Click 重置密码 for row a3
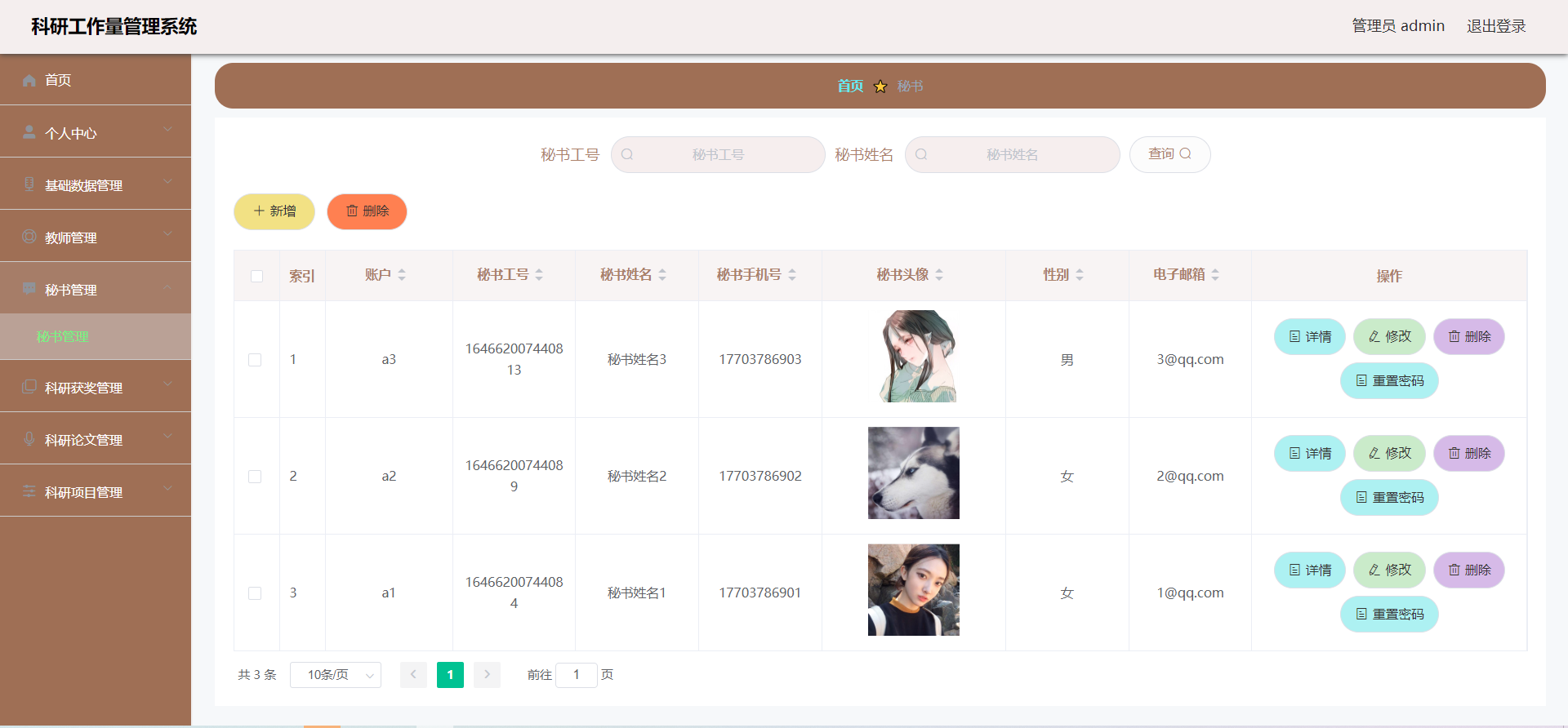The width and height of the screenshot is (1568, 728). [1389, 380]
